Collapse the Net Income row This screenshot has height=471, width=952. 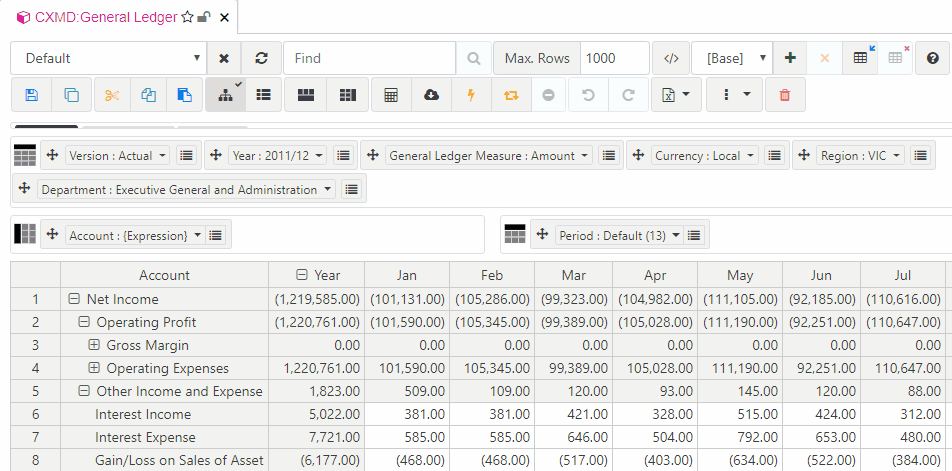pos(74,299)
